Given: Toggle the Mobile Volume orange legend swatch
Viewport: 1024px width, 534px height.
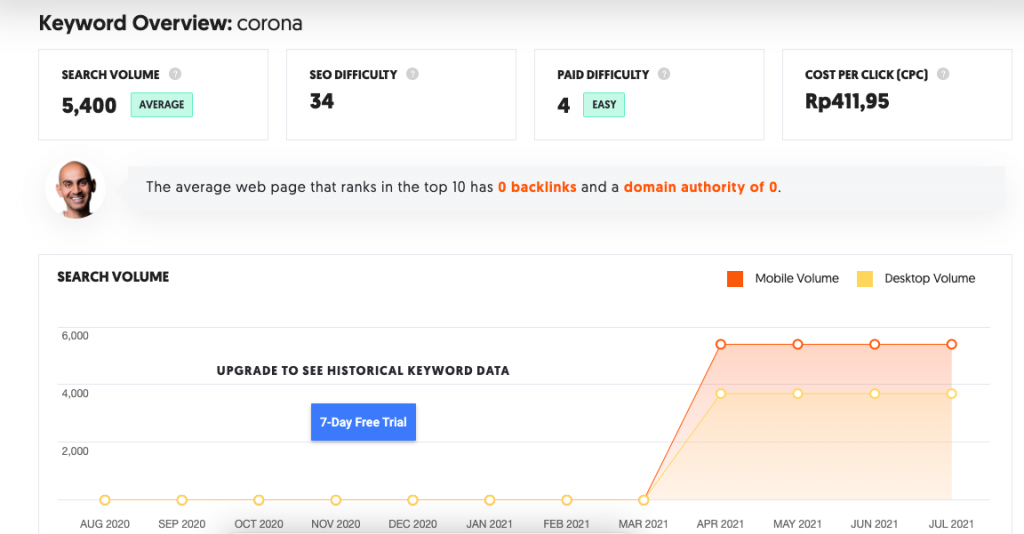Looking at the screenshot, I should (735, 279).
